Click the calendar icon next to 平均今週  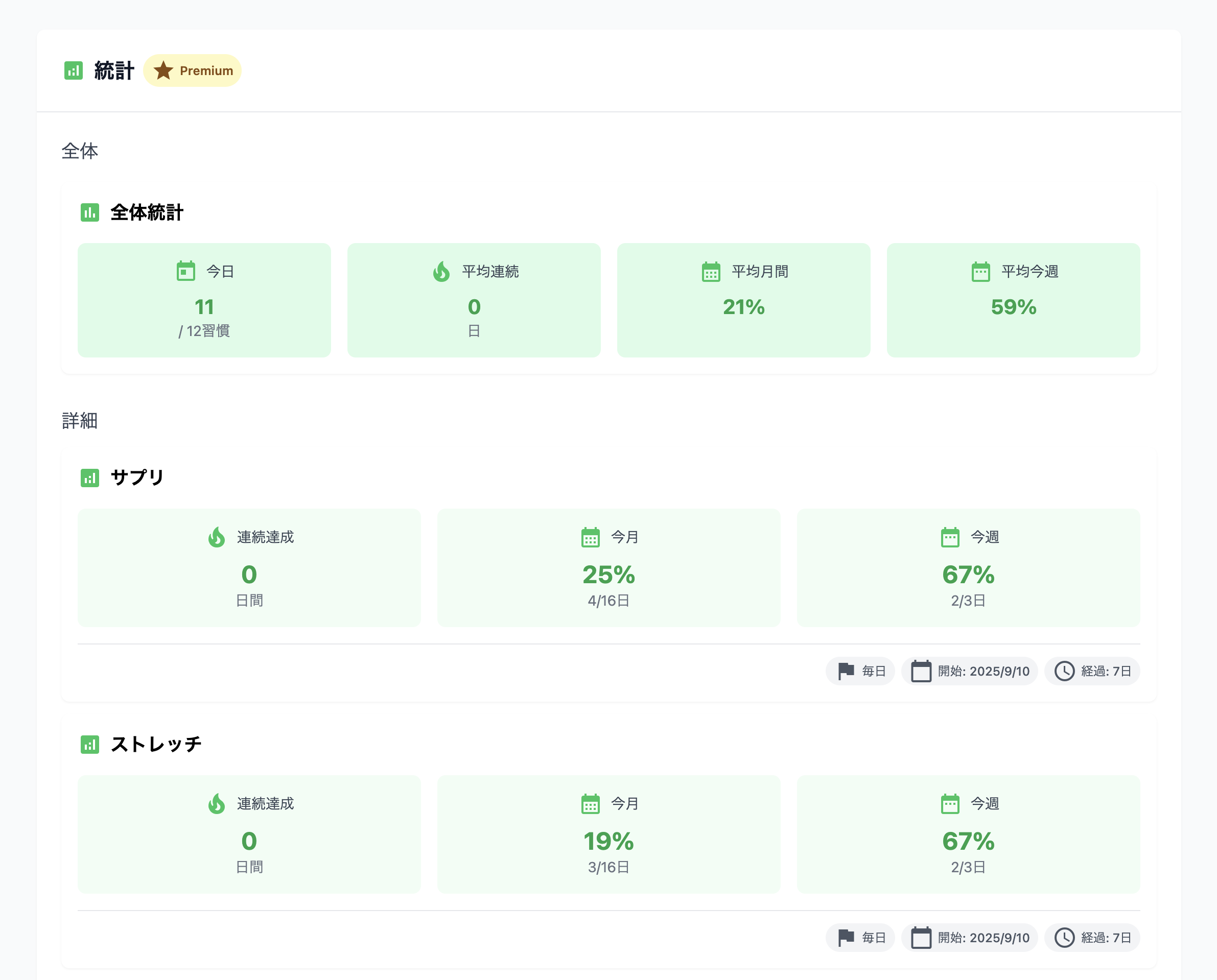981,272
